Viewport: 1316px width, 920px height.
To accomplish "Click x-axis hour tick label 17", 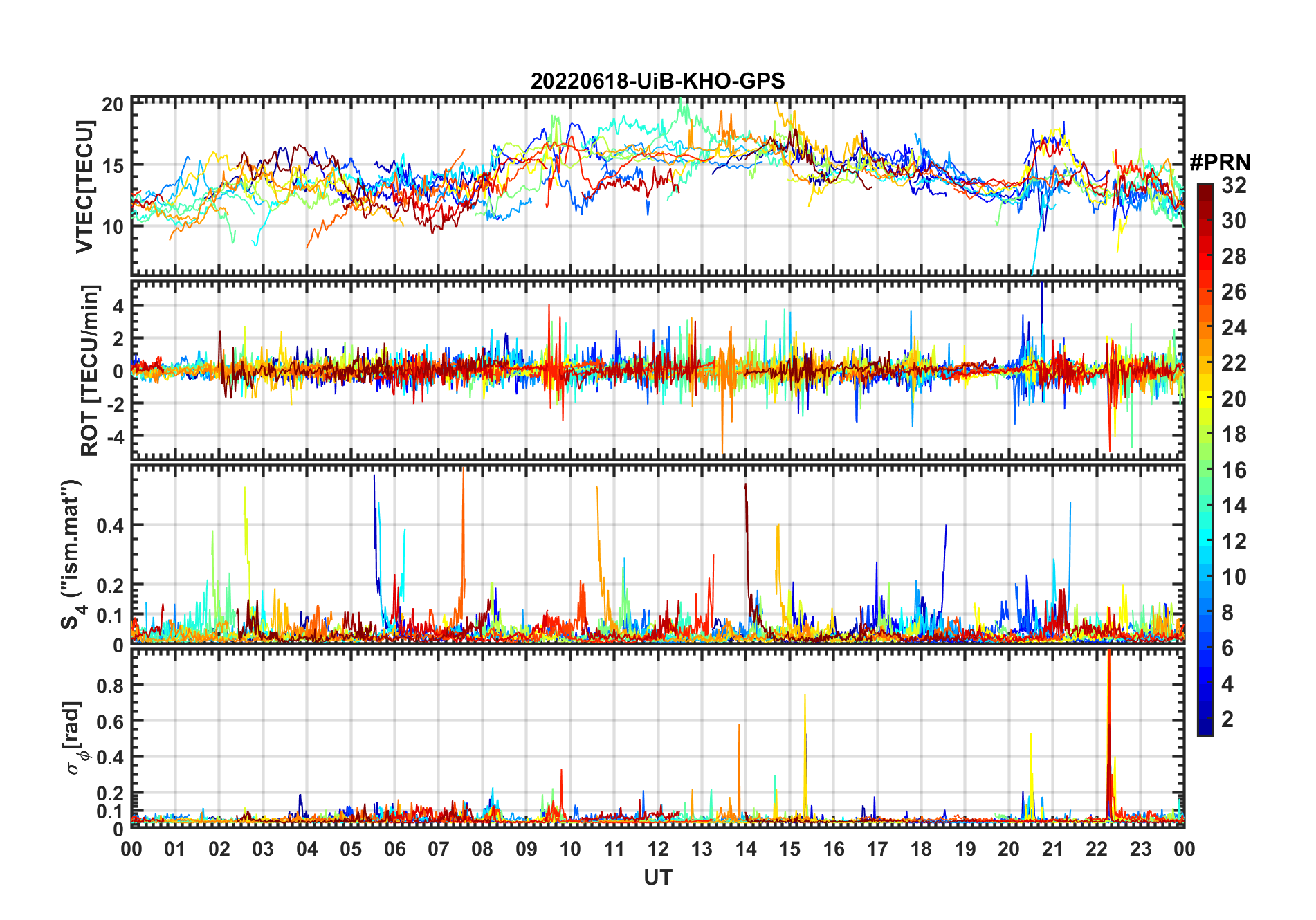I will (877, 849).
